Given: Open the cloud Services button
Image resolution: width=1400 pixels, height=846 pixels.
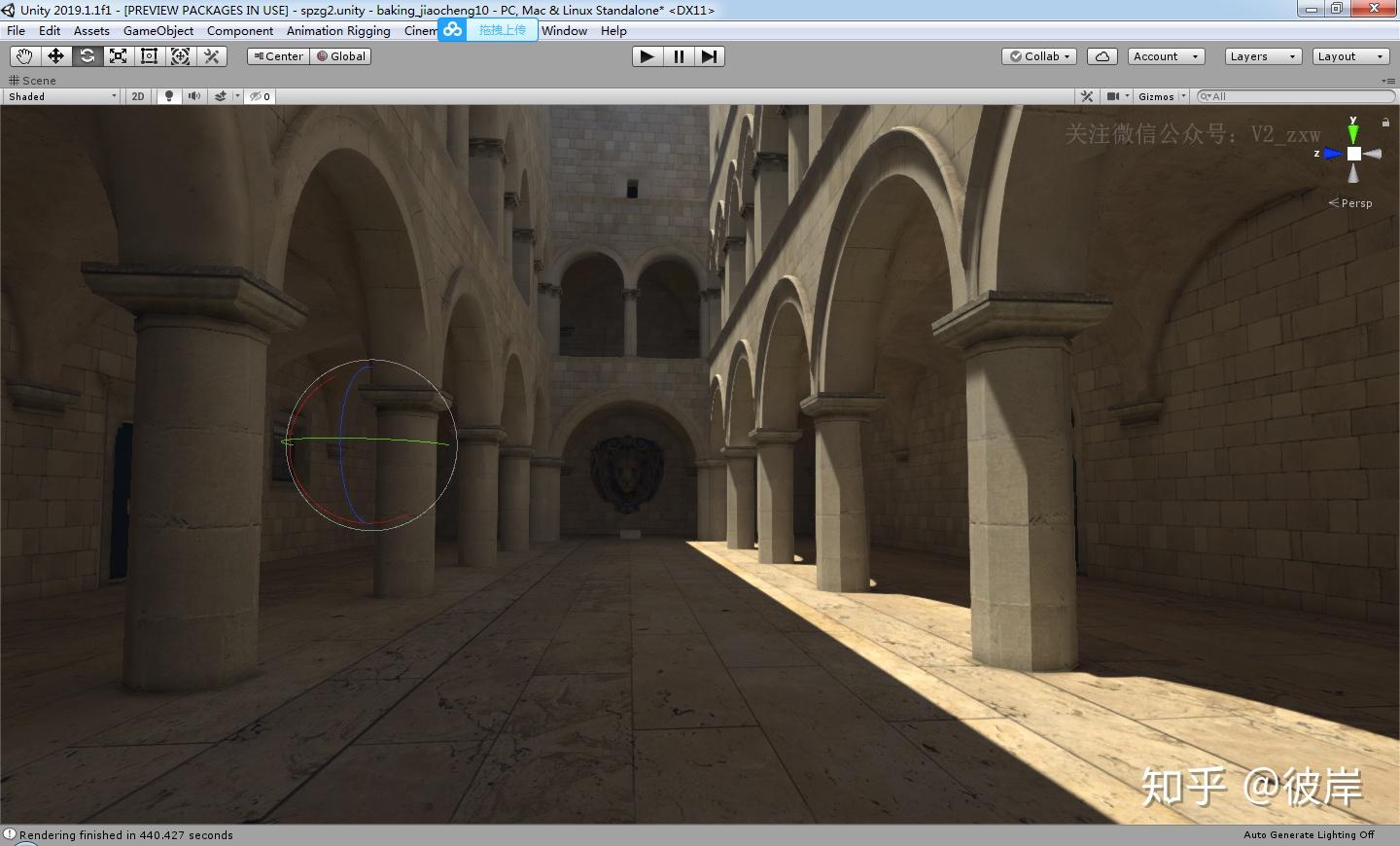Looking at the screenshot, I should point(1102,56).
